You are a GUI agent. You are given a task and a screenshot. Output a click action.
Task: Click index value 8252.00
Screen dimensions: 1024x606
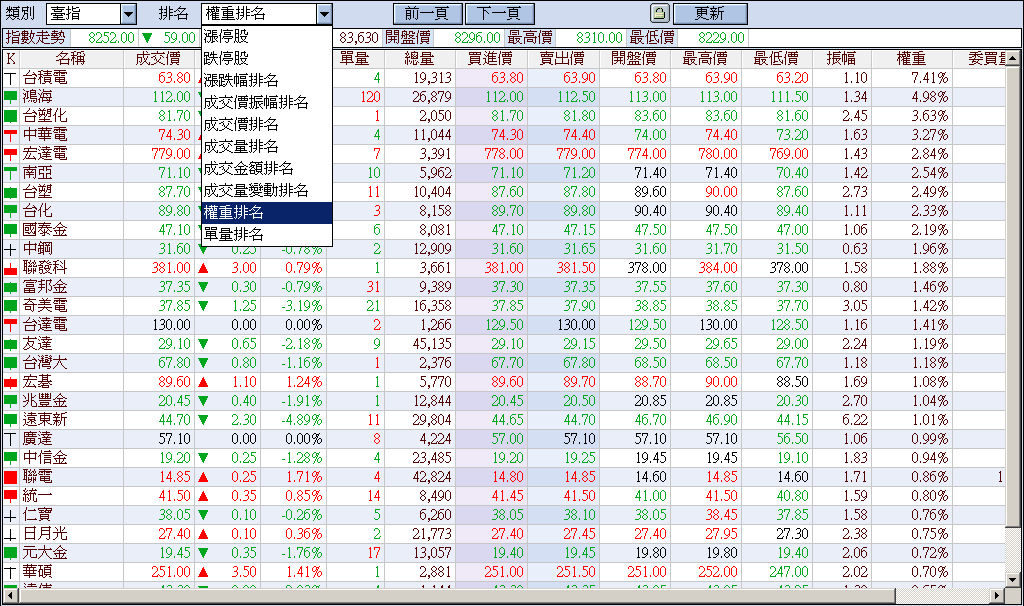point(111,38)
